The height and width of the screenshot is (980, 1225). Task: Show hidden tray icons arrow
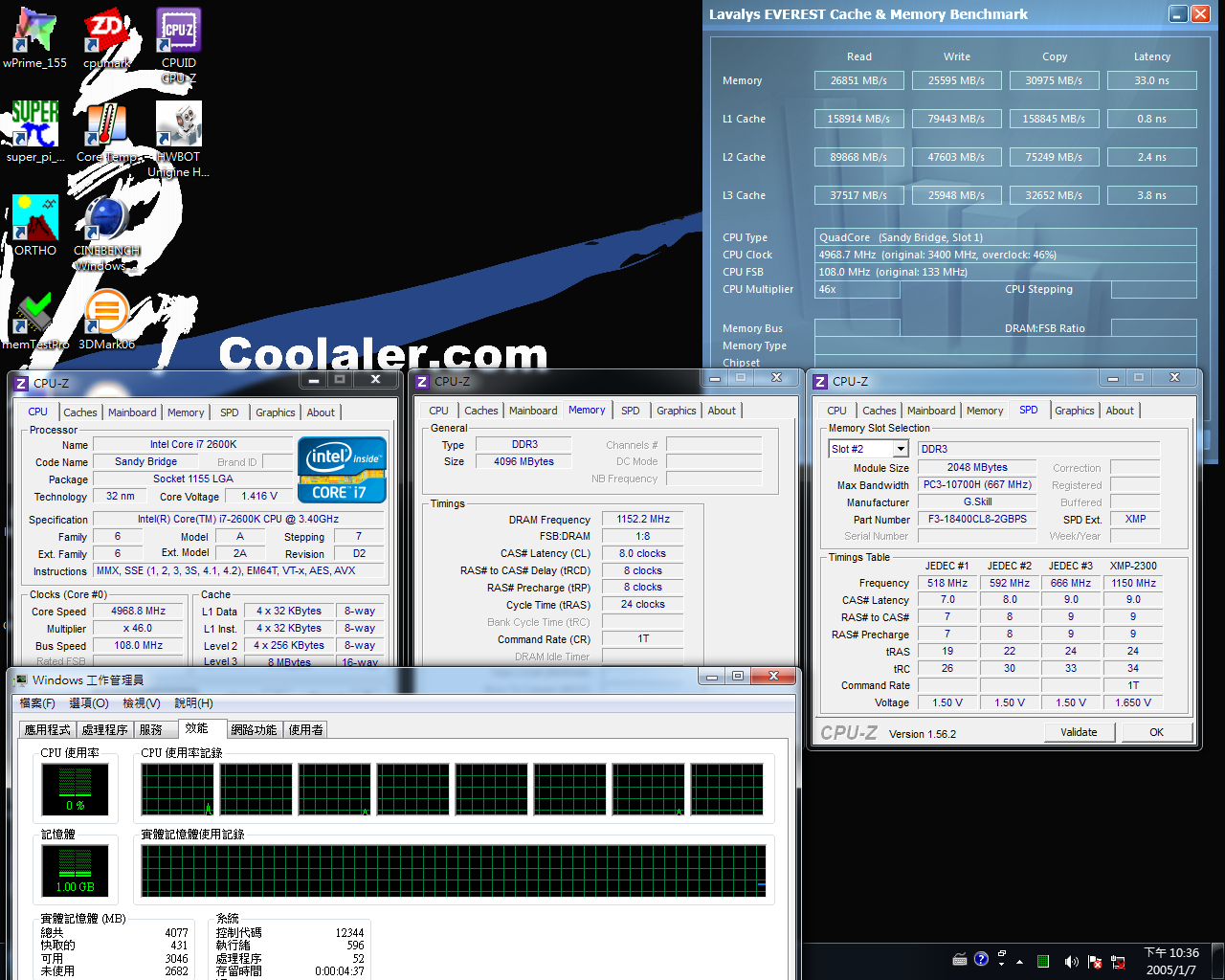(x=1020, y=961)
